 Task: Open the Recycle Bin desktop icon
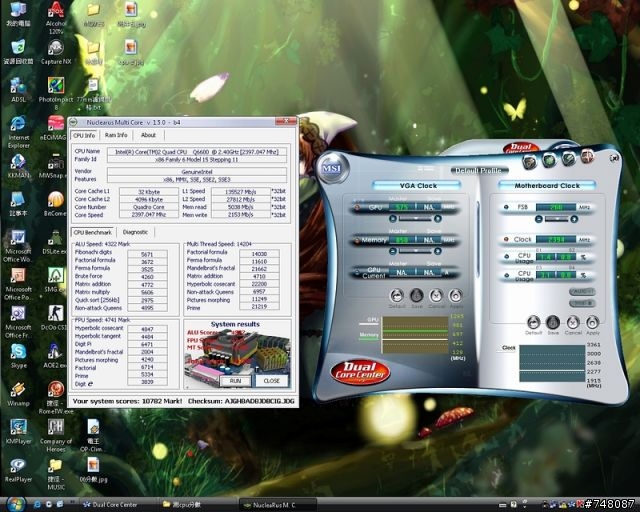coord(18,51)
